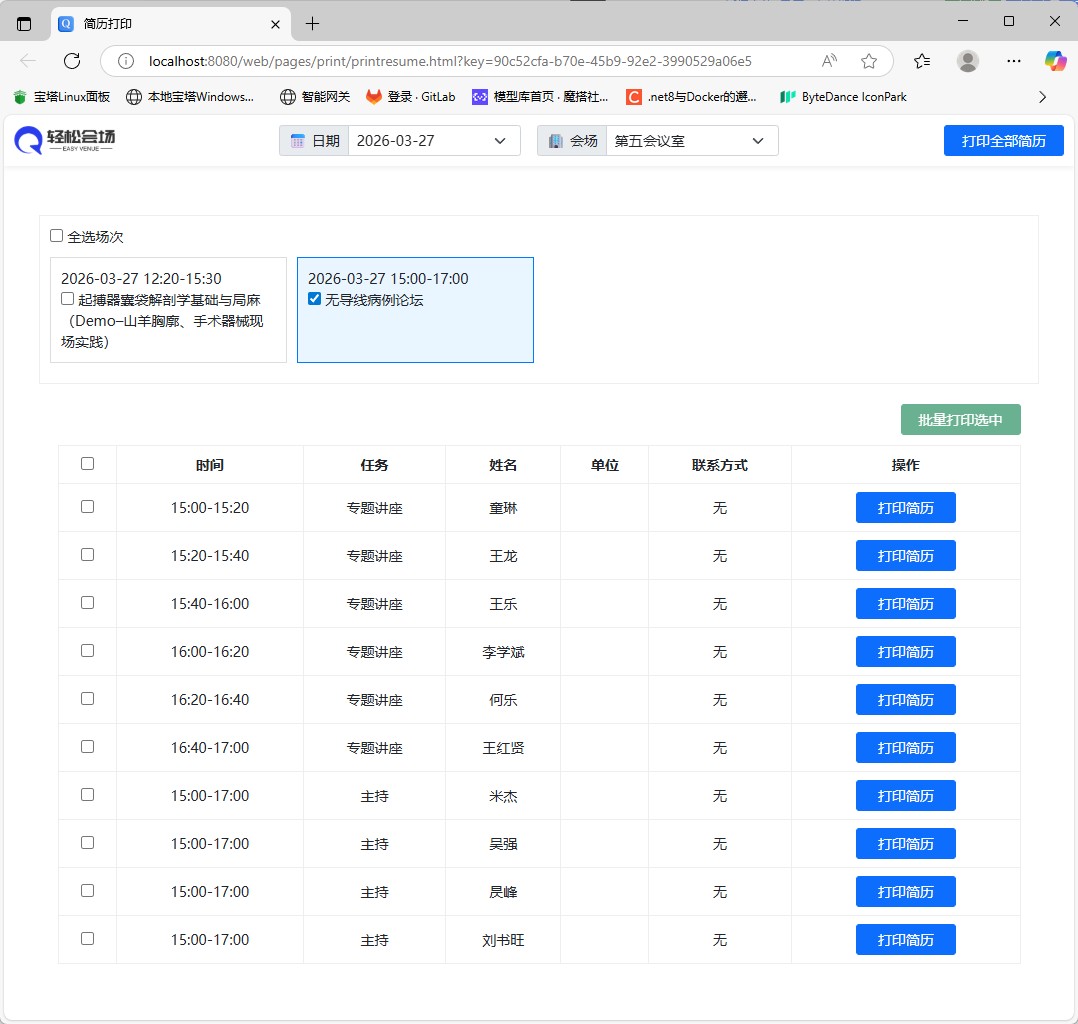This screenshot has width=1078, height=1024.
Task: Click the 15:20-15:40 time cell
Action: pyautogui.click(x=210, y=556)
